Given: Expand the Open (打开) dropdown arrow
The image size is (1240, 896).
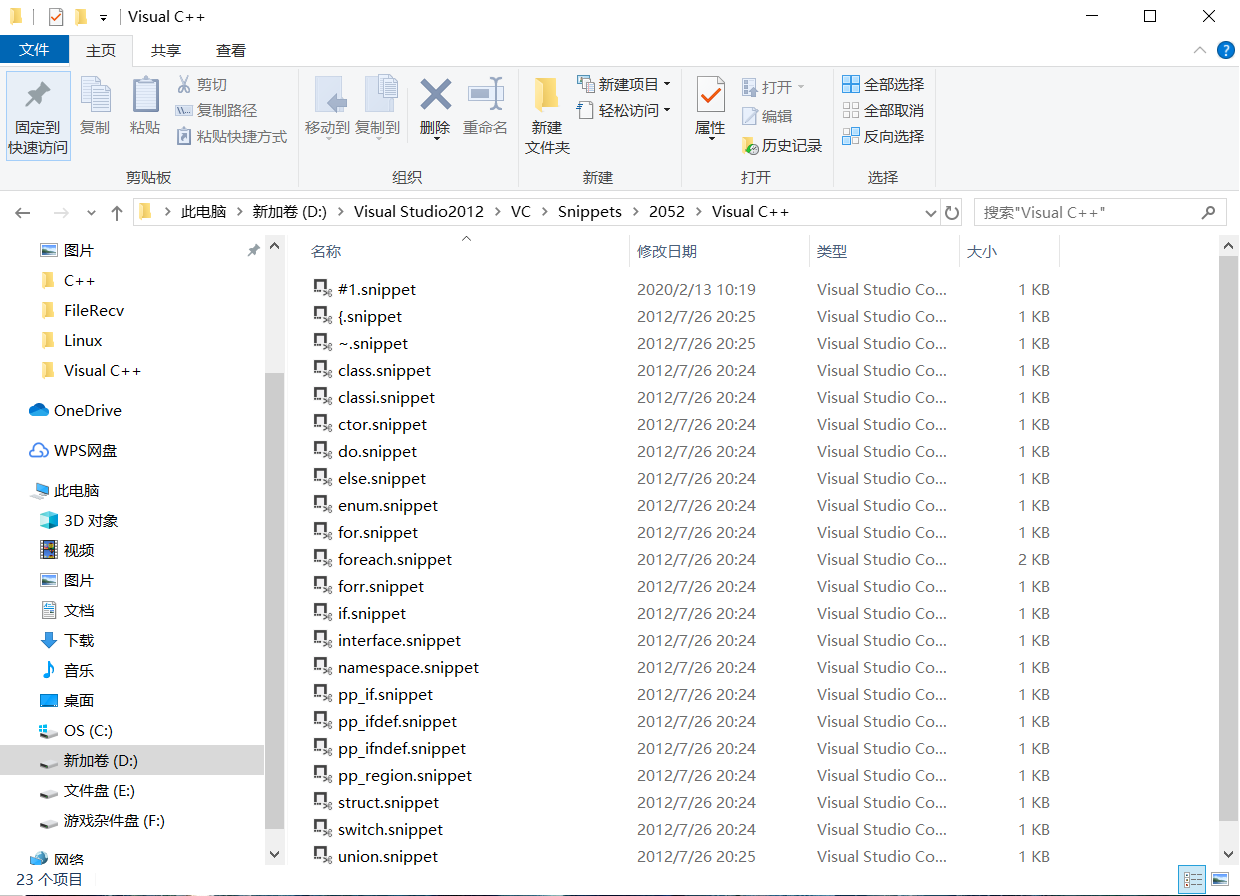Looking at the screenshot, I should [800, 87].
